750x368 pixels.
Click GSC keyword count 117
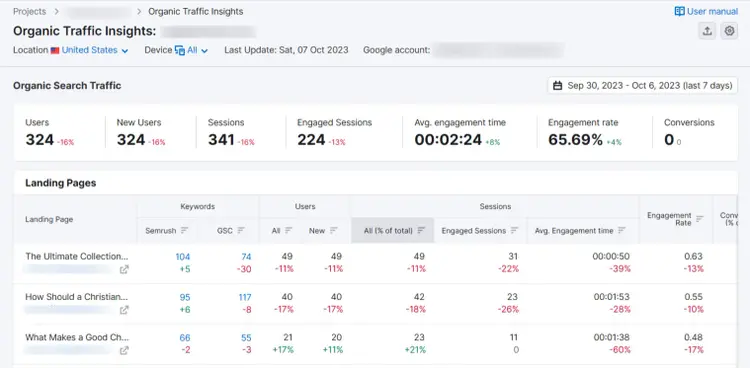click(x=245, y=297)
